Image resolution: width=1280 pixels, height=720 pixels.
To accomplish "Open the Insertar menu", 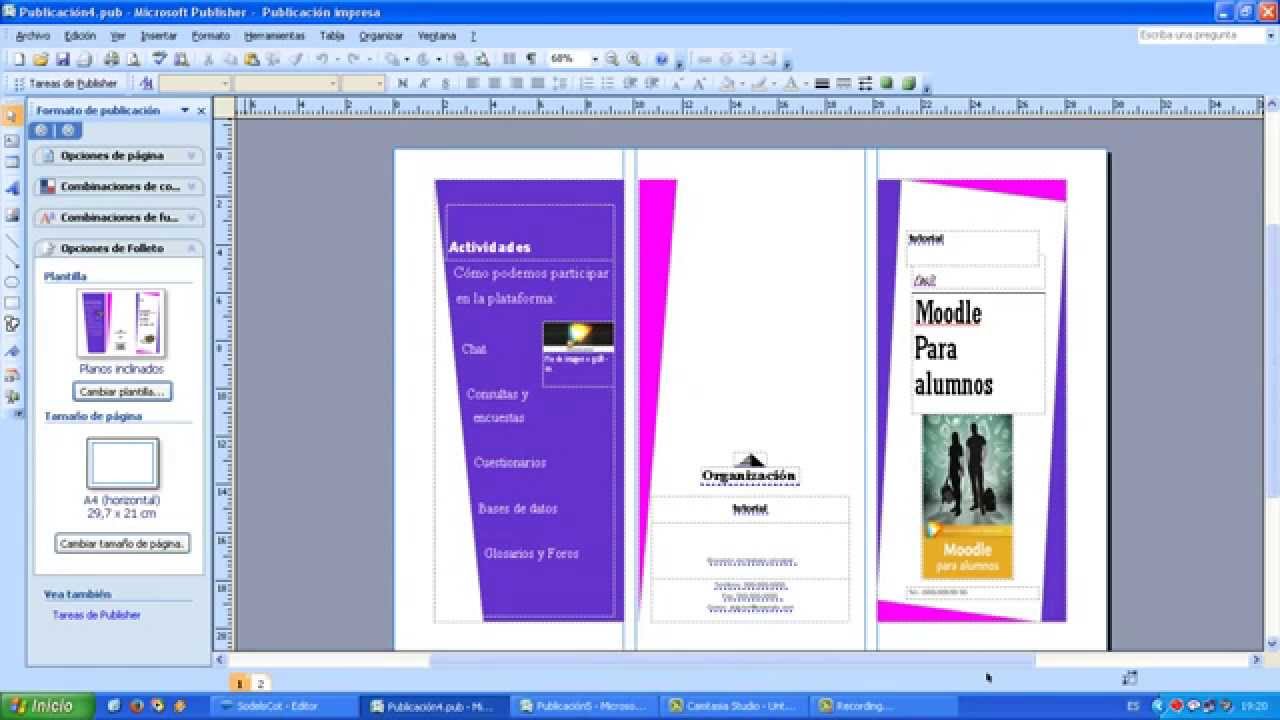I will (158, 36).
